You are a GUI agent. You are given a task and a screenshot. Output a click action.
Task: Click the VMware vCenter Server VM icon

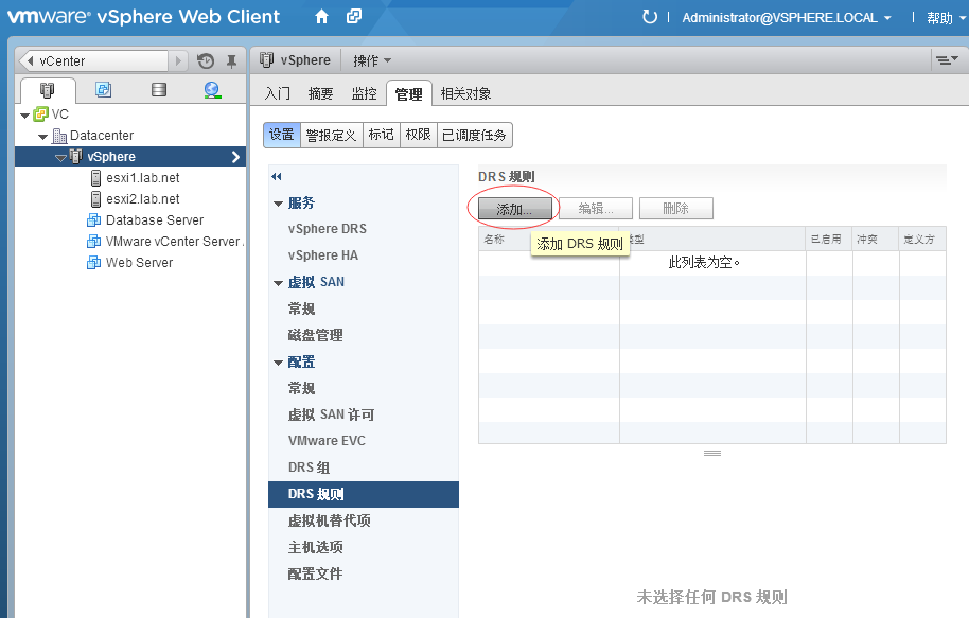(94, 241)
